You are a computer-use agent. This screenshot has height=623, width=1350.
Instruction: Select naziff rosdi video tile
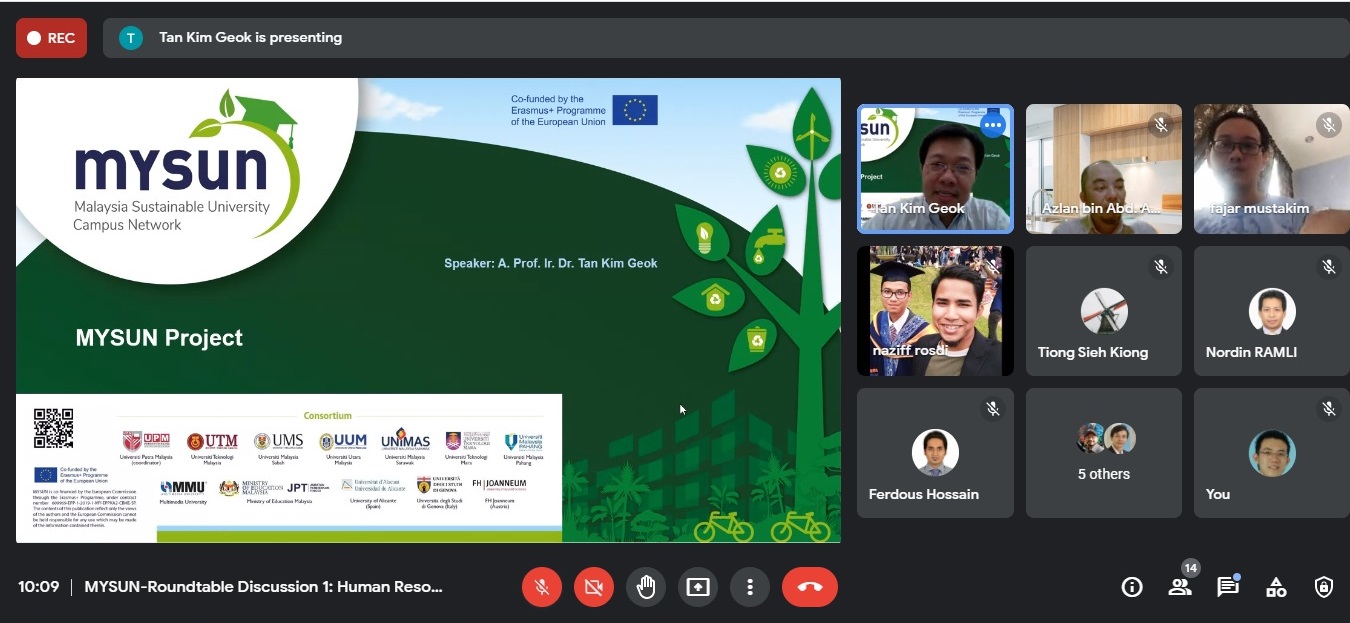click(935, 311)
